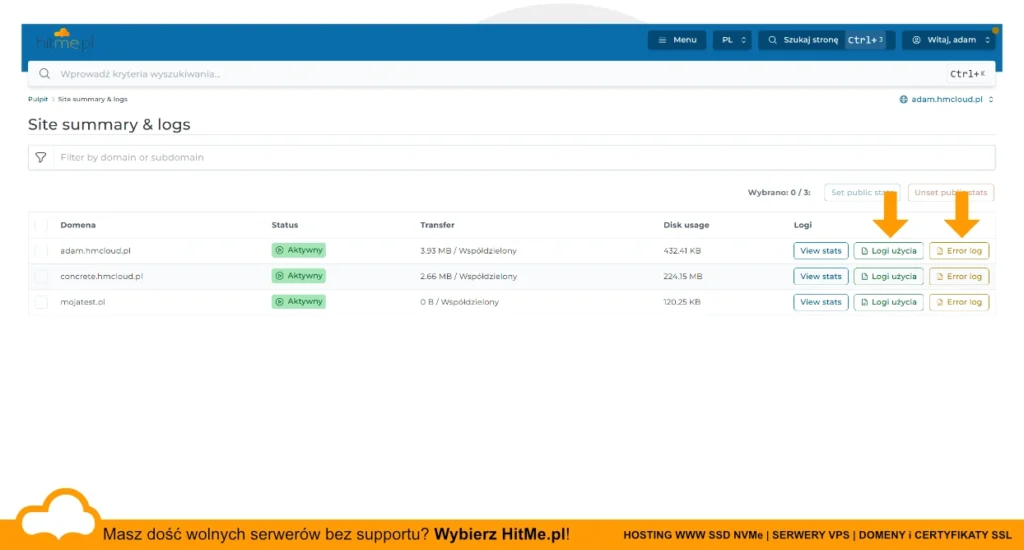The width and height of the screenshot is (1024, 550).
Task: Click the 0 B / Współdzielony transfer value
Action: [459, 302]
